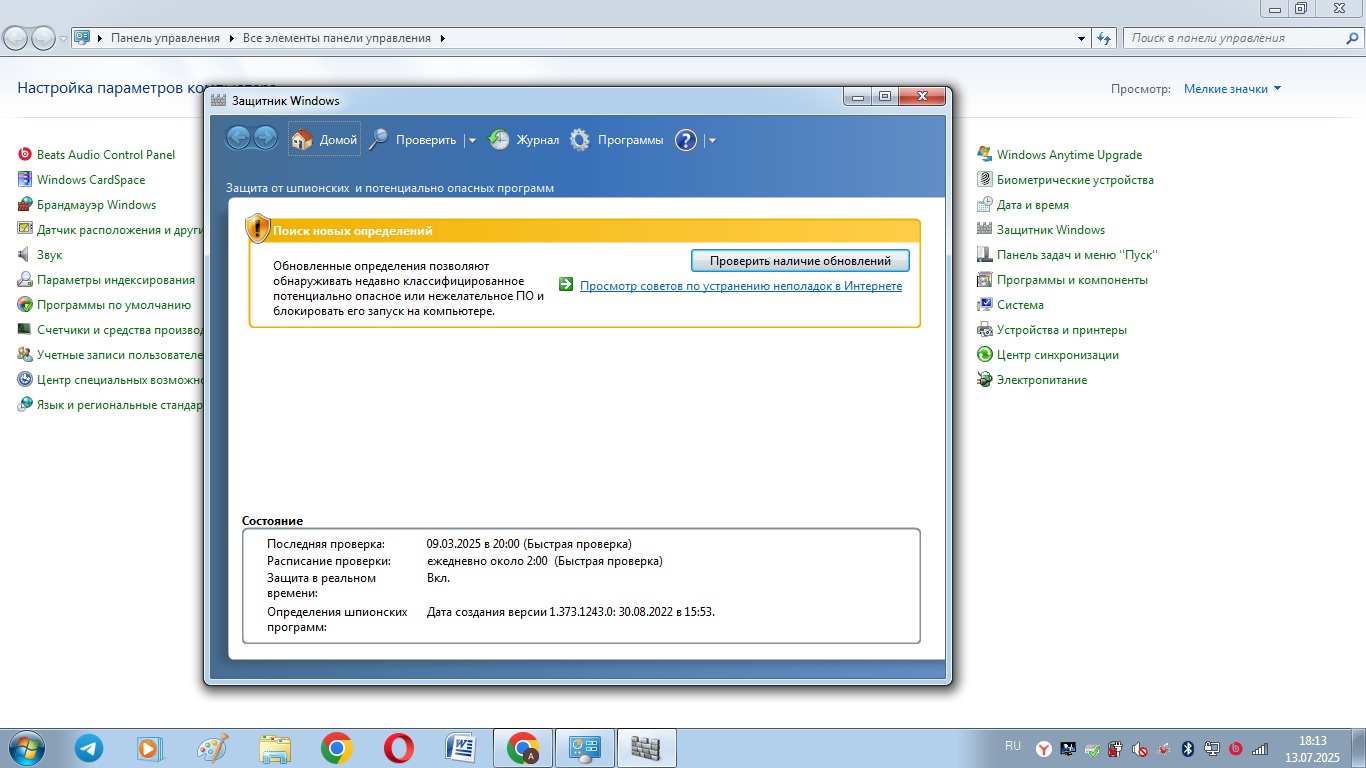Screen dimensions: 1366x768
Task: Open the media player taskbar icon
Action: [x=149, y=748]
